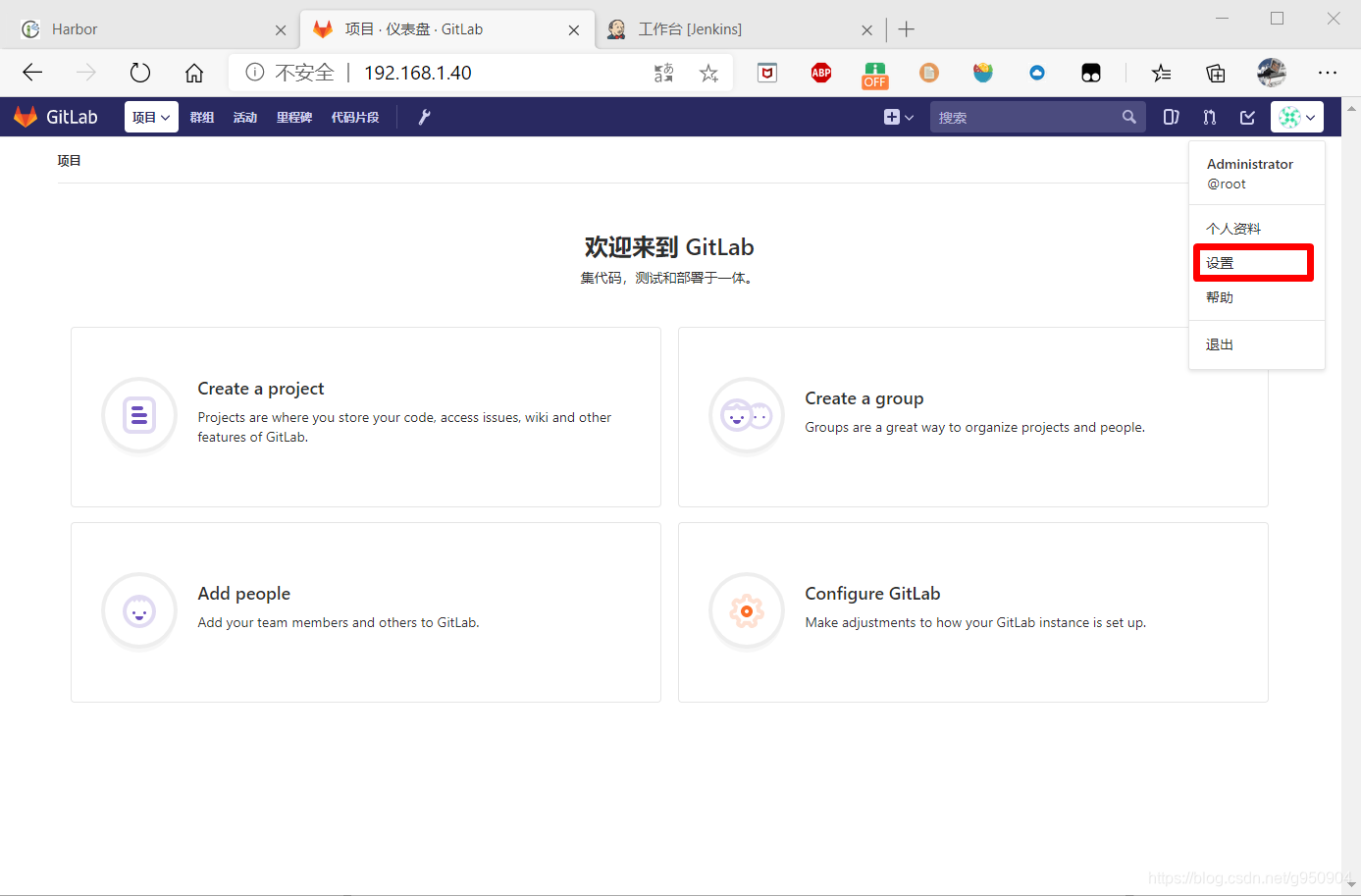Add this page to favorites star
1361x896 pixels.
pos(708,73)
